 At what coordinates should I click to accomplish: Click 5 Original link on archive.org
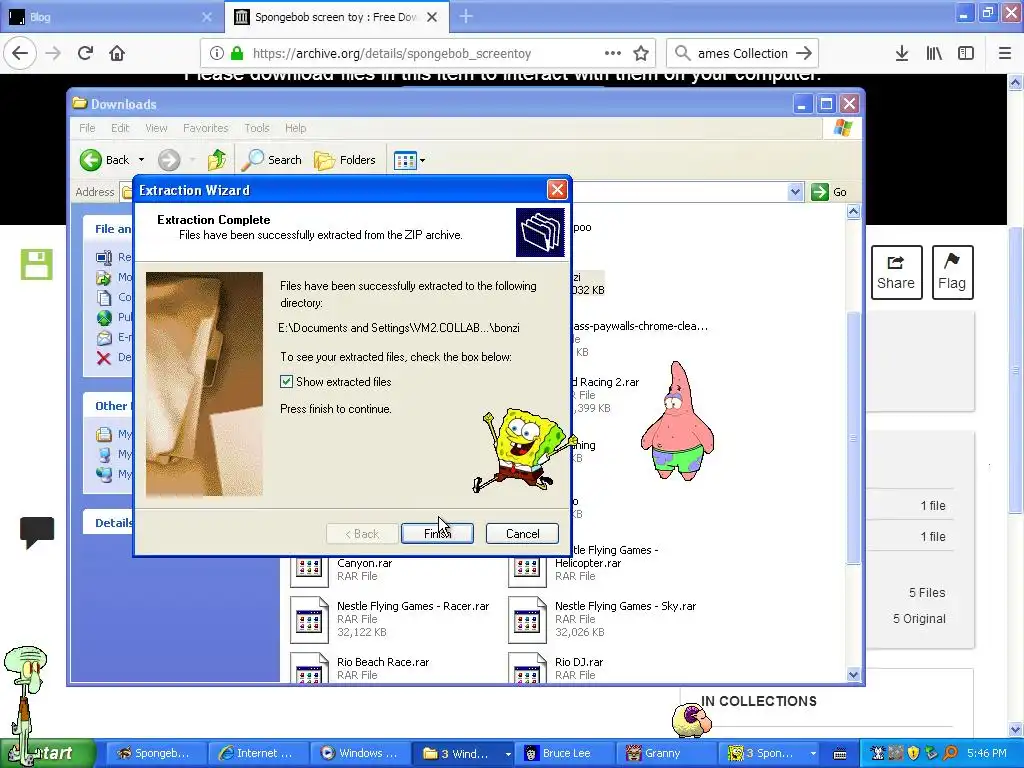[919, 618]
